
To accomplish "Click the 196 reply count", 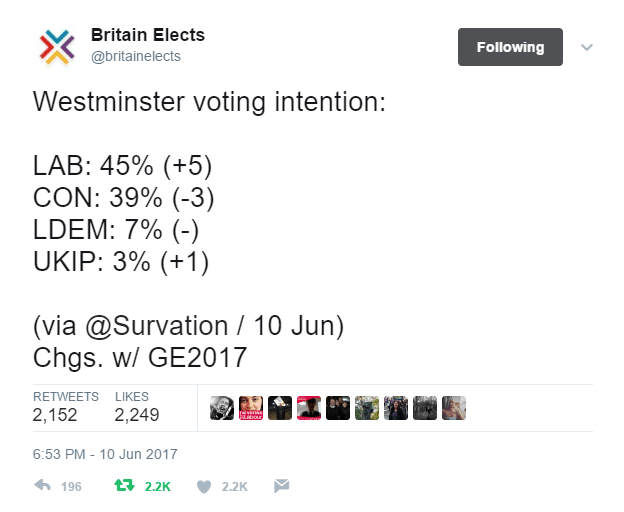I will 71,487.
